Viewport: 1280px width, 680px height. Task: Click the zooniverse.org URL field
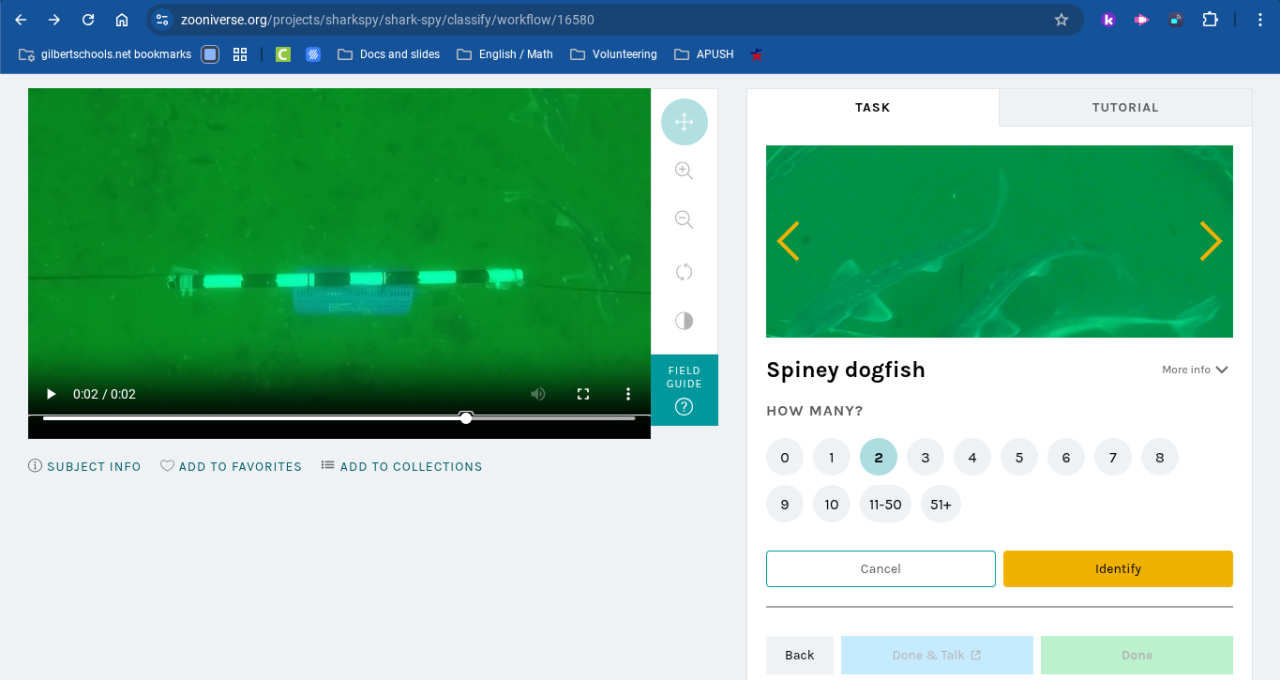390,20
